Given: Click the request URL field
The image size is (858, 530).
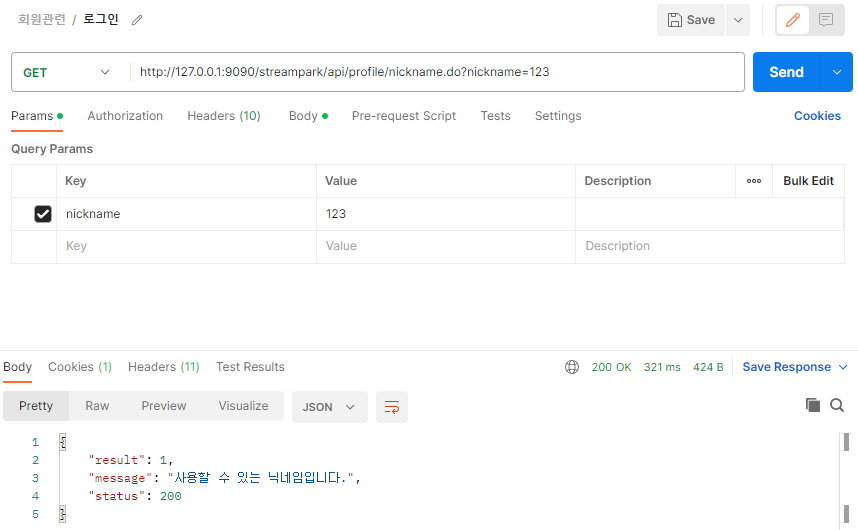Looking at the screenshot, I should [437, 72].
